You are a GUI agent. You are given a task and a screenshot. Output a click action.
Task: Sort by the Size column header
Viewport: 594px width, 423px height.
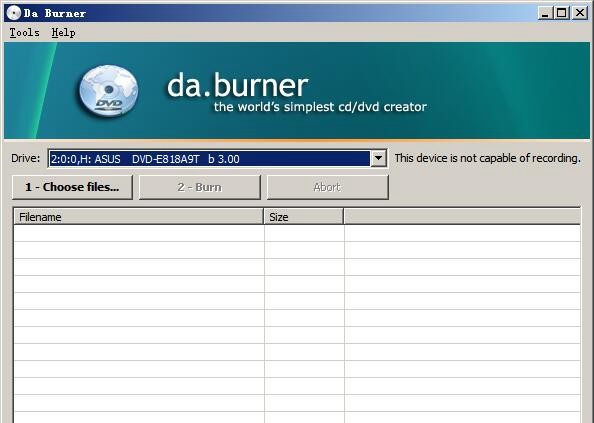click(304, 217)
